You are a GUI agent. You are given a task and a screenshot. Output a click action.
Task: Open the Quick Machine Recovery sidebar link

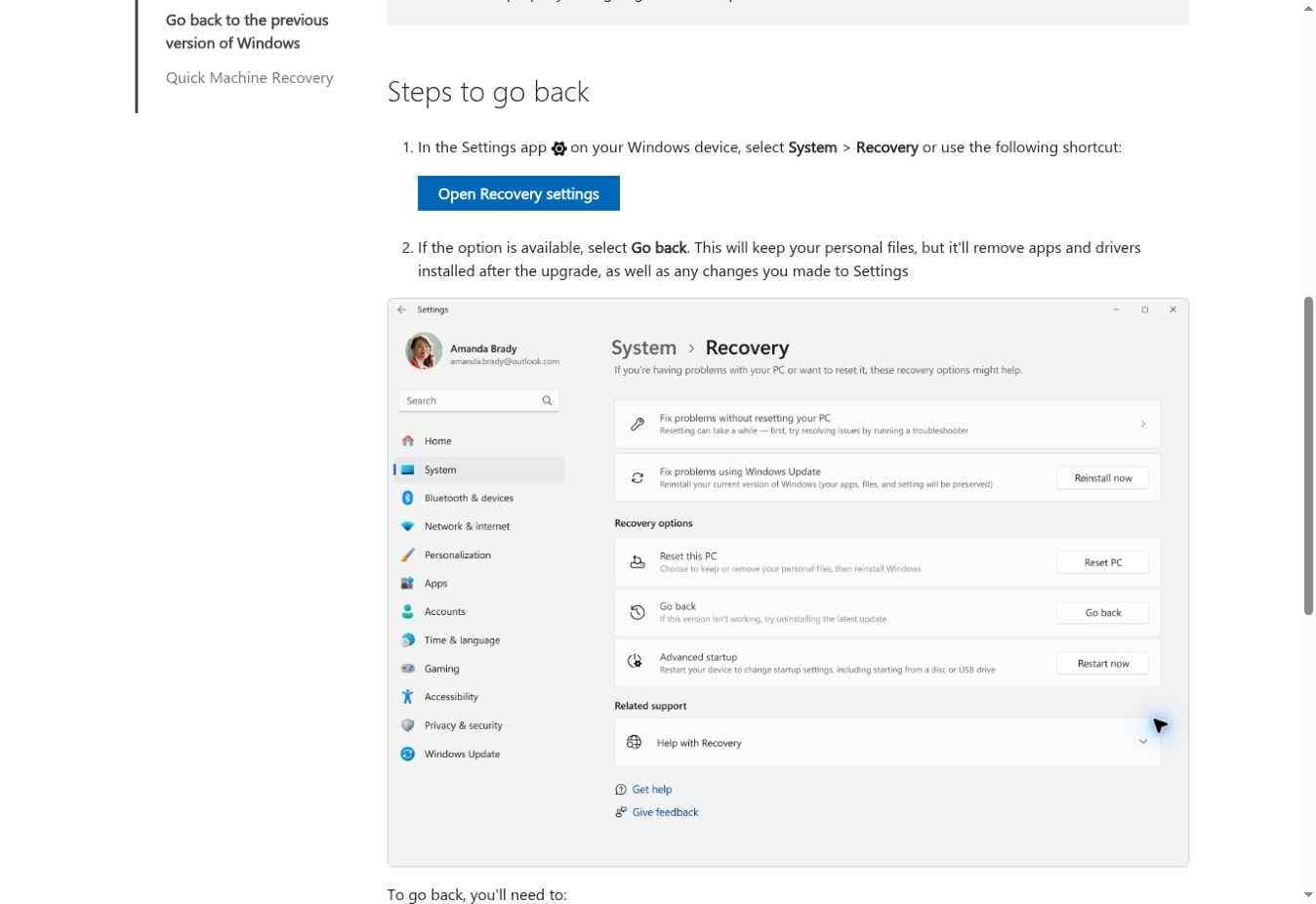pos(249,77)
